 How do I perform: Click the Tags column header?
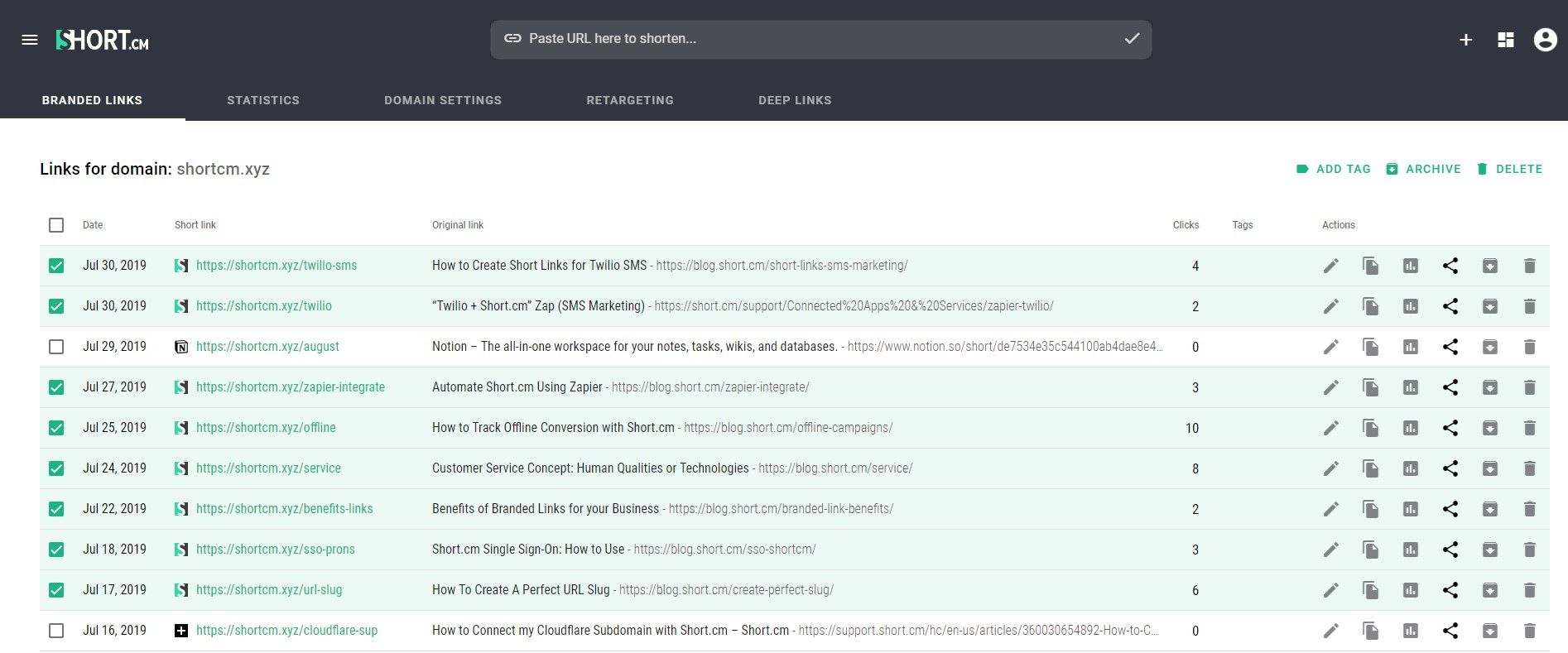[x=1242, y=225]
